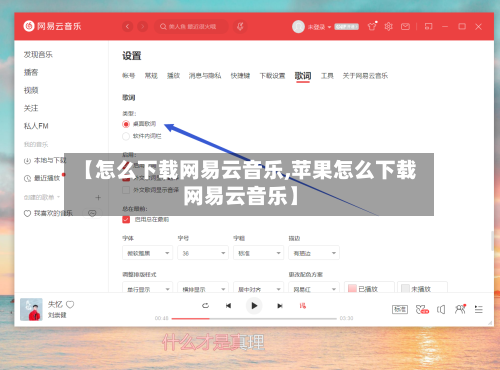
Task: Select the 桌面歌词 radio button
Action: [126, 124]
